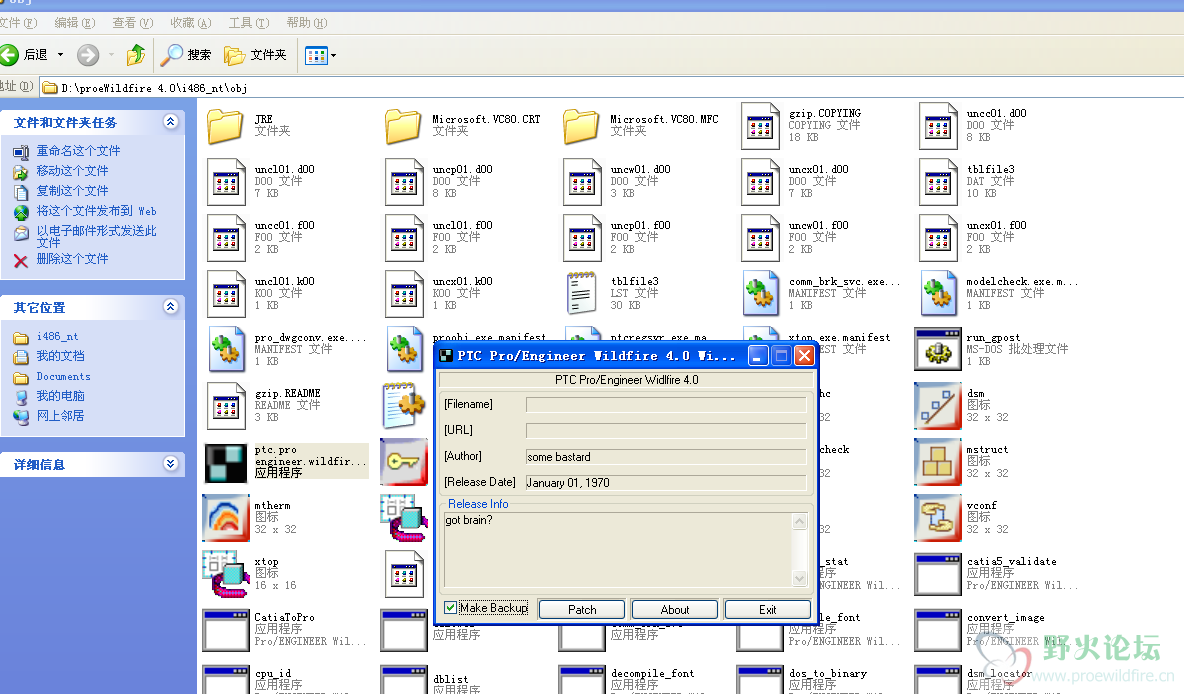This screenshot has width=1184, height=694.
Task: Open the 查看 (View) menu
Action: click(132, 23)
